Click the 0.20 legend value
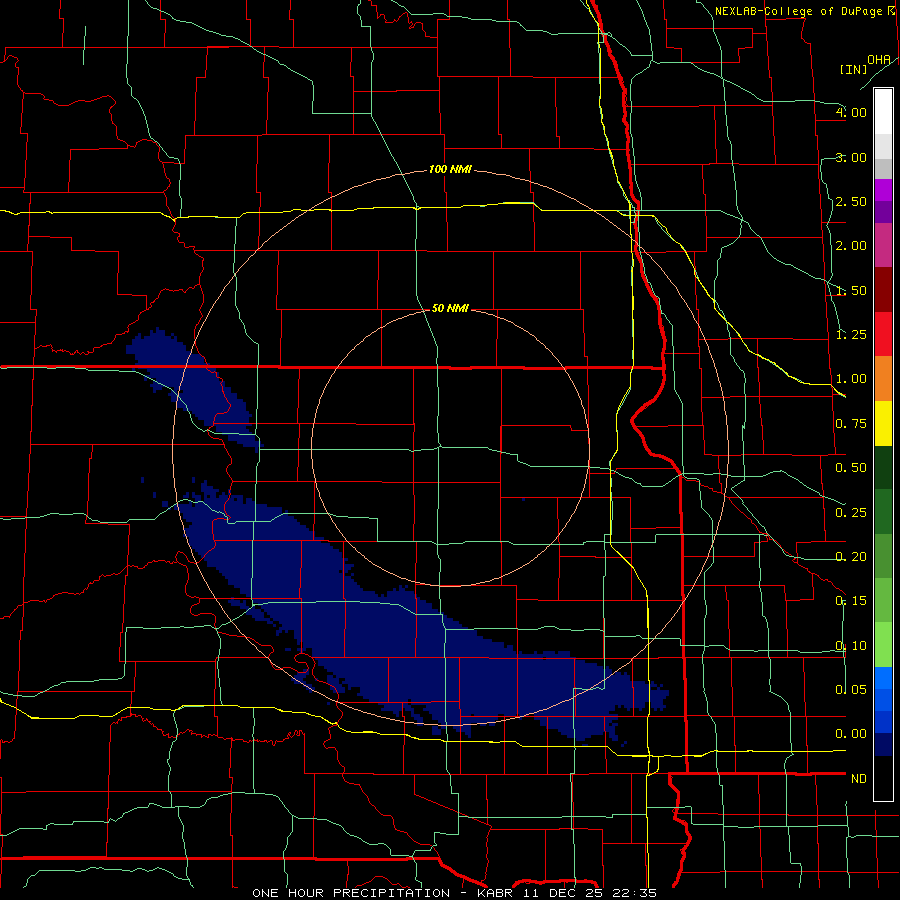This screenshot has height=900, width=900. (x=851, y=557)
